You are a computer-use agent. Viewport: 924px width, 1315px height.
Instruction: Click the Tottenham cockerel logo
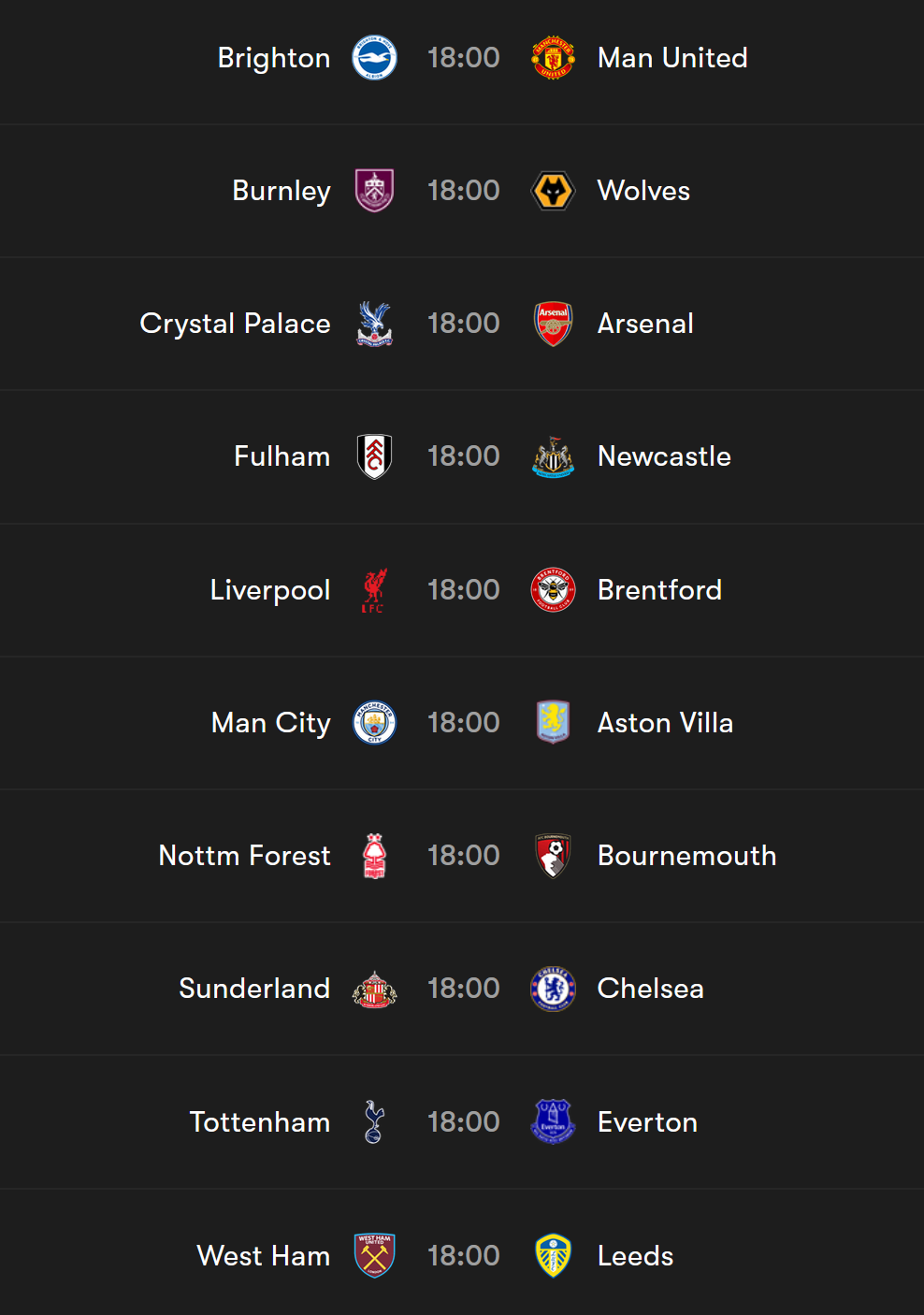point(374,1122)
